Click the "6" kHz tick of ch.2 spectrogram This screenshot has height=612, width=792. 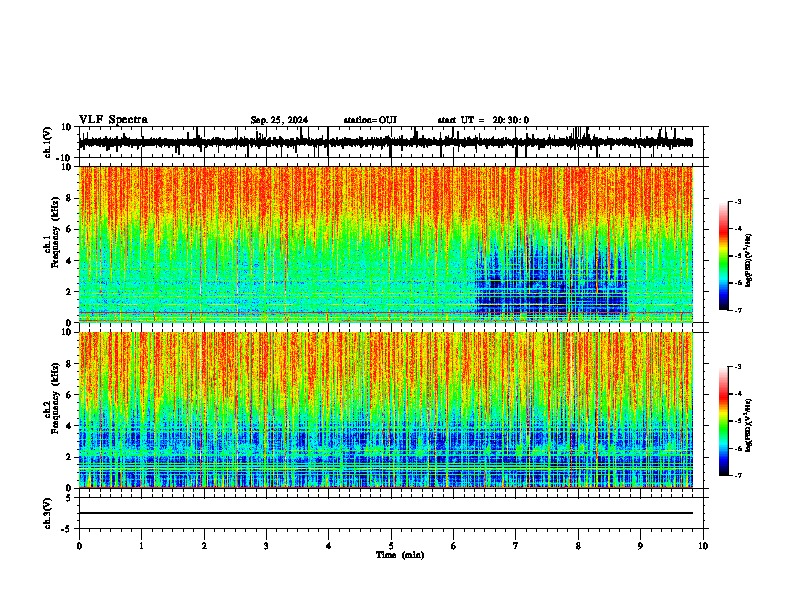point(70,395)
